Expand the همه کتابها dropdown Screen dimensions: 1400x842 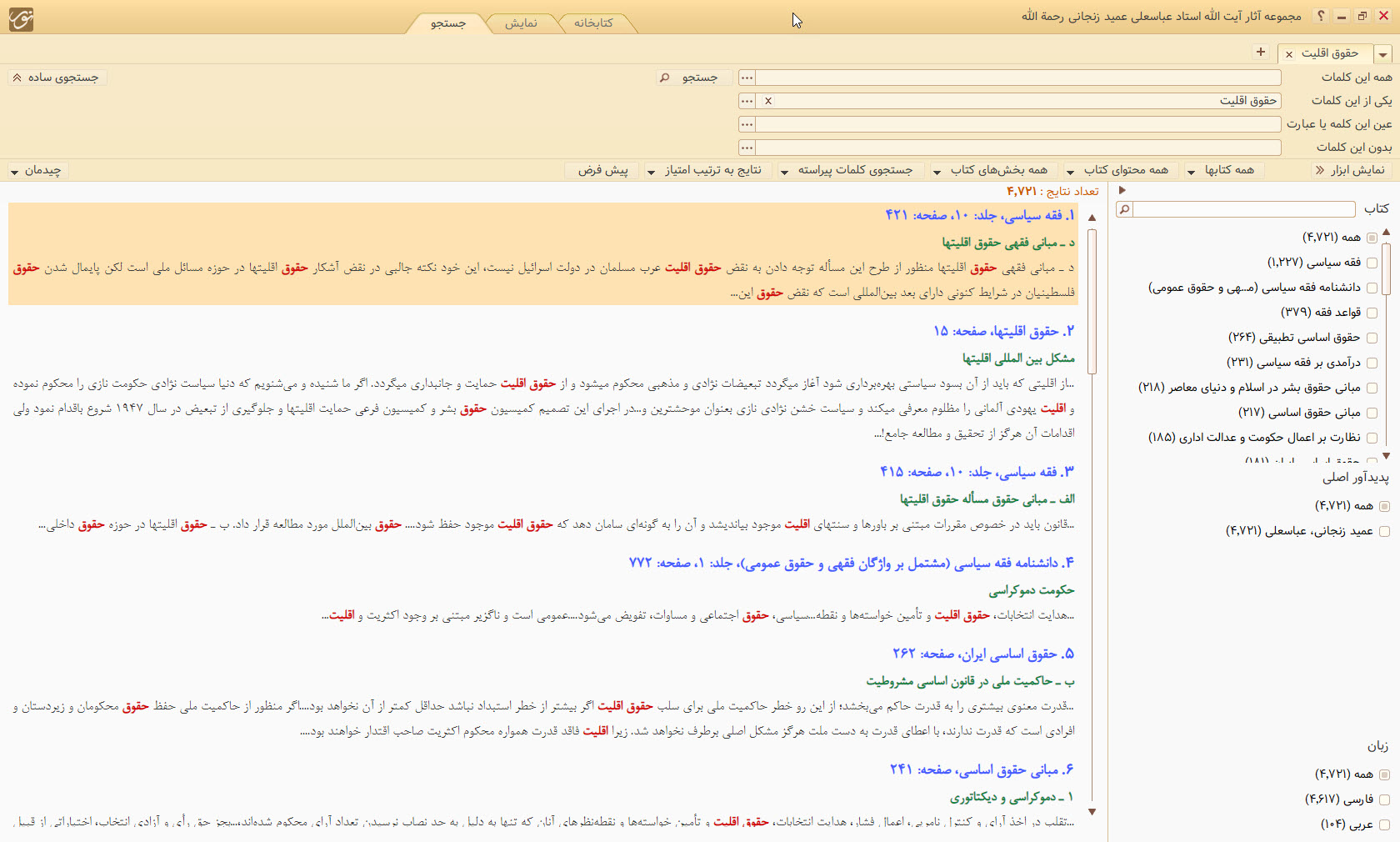(1224, 170)
